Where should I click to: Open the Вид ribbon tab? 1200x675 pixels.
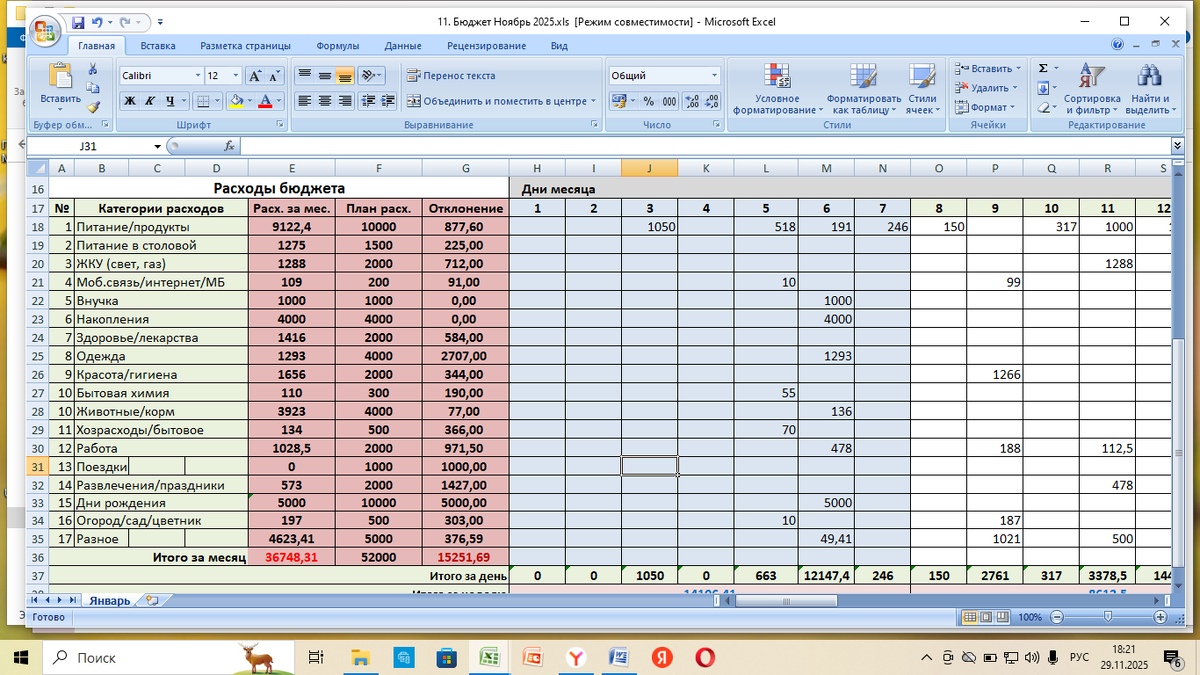tap(559, 46)
